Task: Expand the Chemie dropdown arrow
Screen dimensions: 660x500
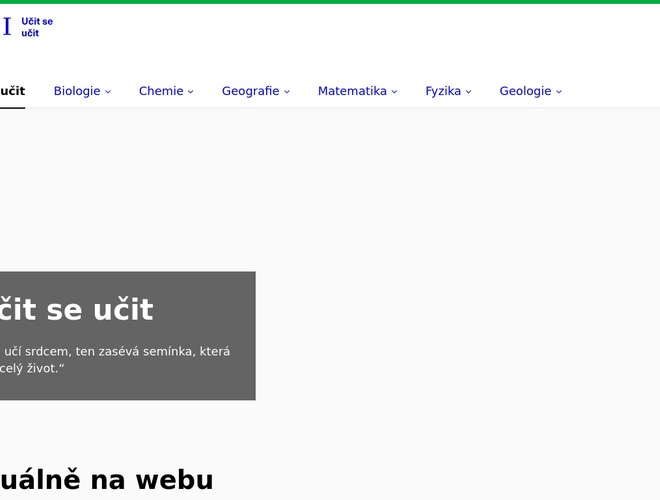Action: (x=191, y=92)
